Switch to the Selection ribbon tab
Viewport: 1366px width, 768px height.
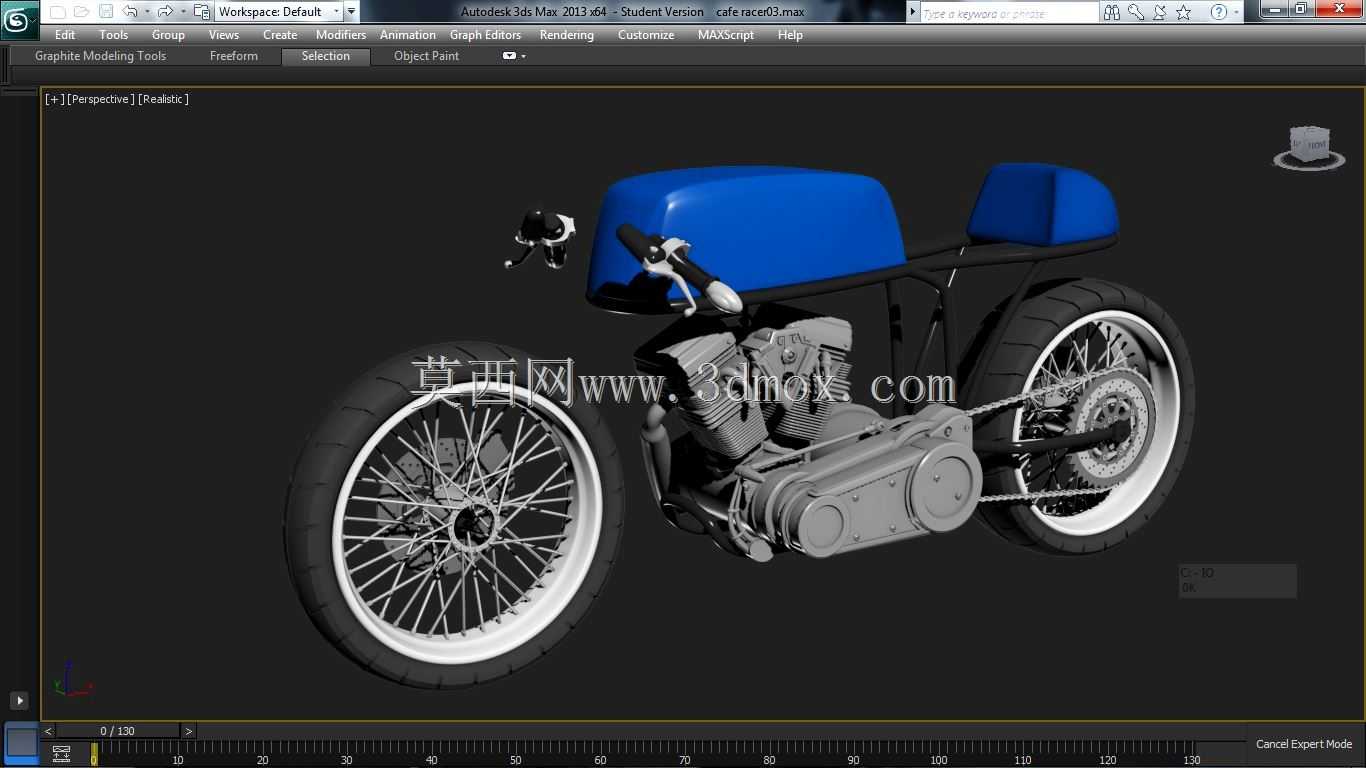tap(326, 56)
